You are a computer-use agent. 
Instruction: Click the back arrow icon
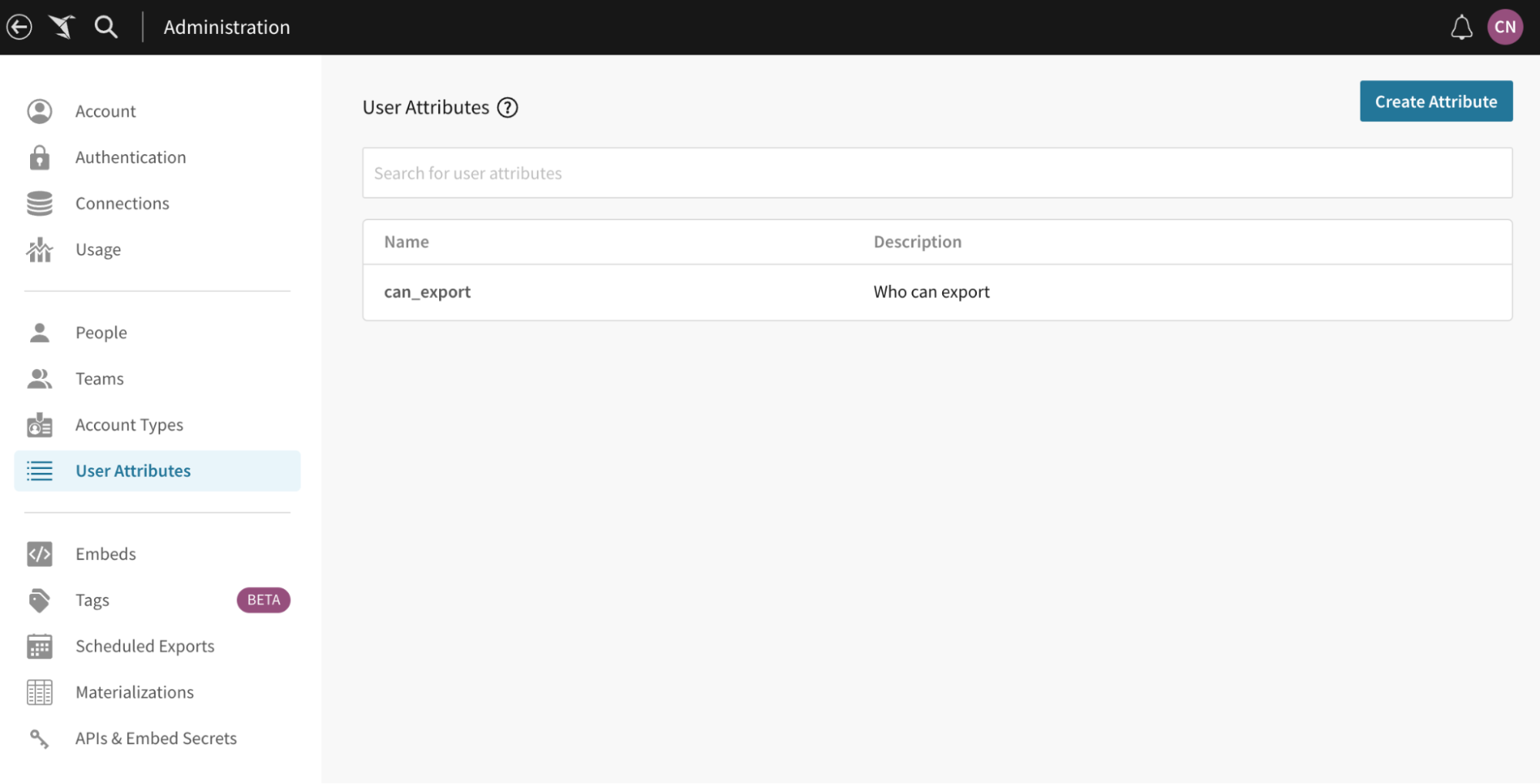click(19, 27)
